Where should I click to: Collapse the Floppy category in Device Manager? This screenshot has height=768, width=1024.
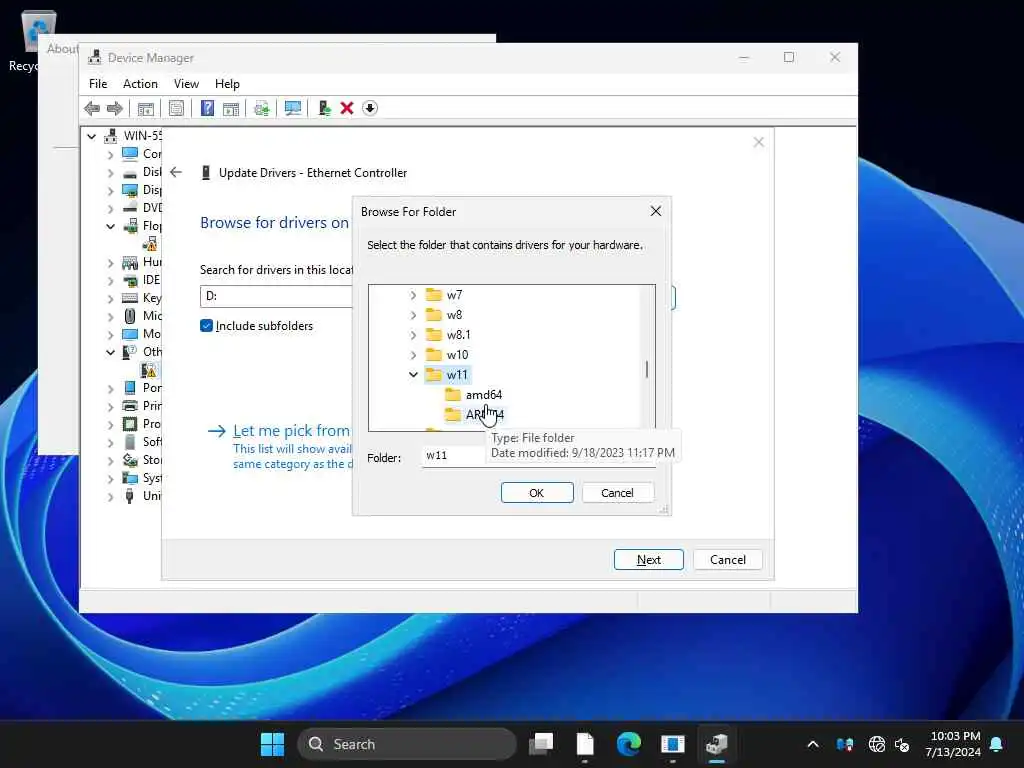coord(110,227)
